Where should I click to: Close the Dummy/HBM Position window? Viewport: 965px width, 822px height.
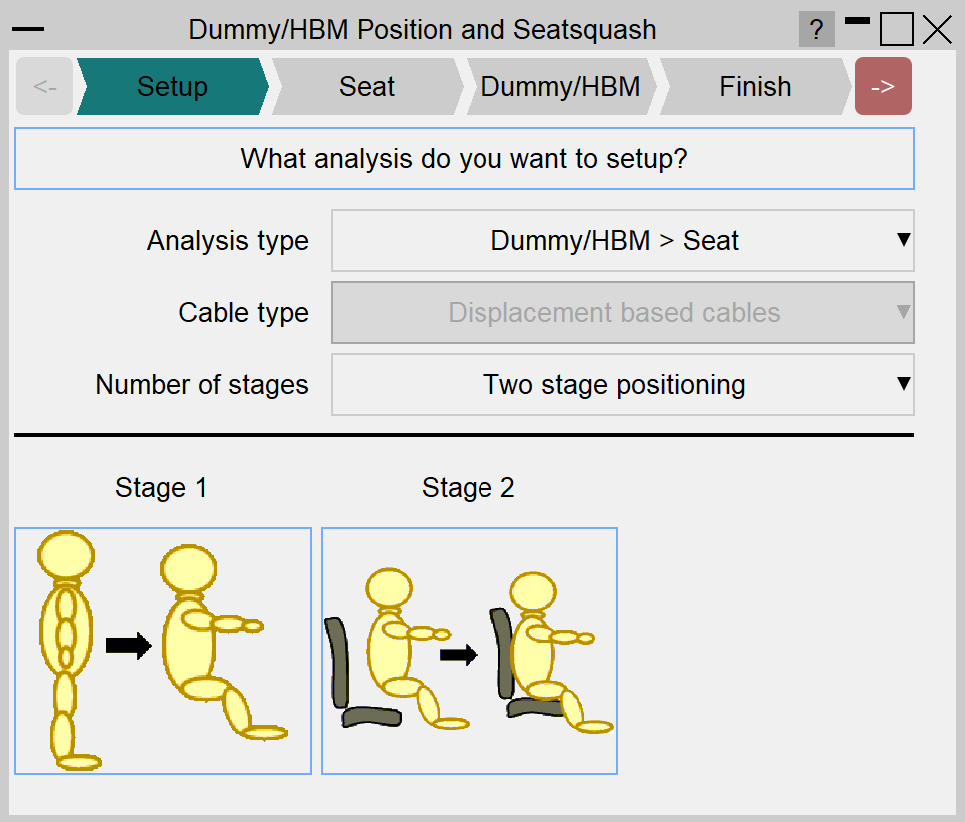click(x=937, y=30)
